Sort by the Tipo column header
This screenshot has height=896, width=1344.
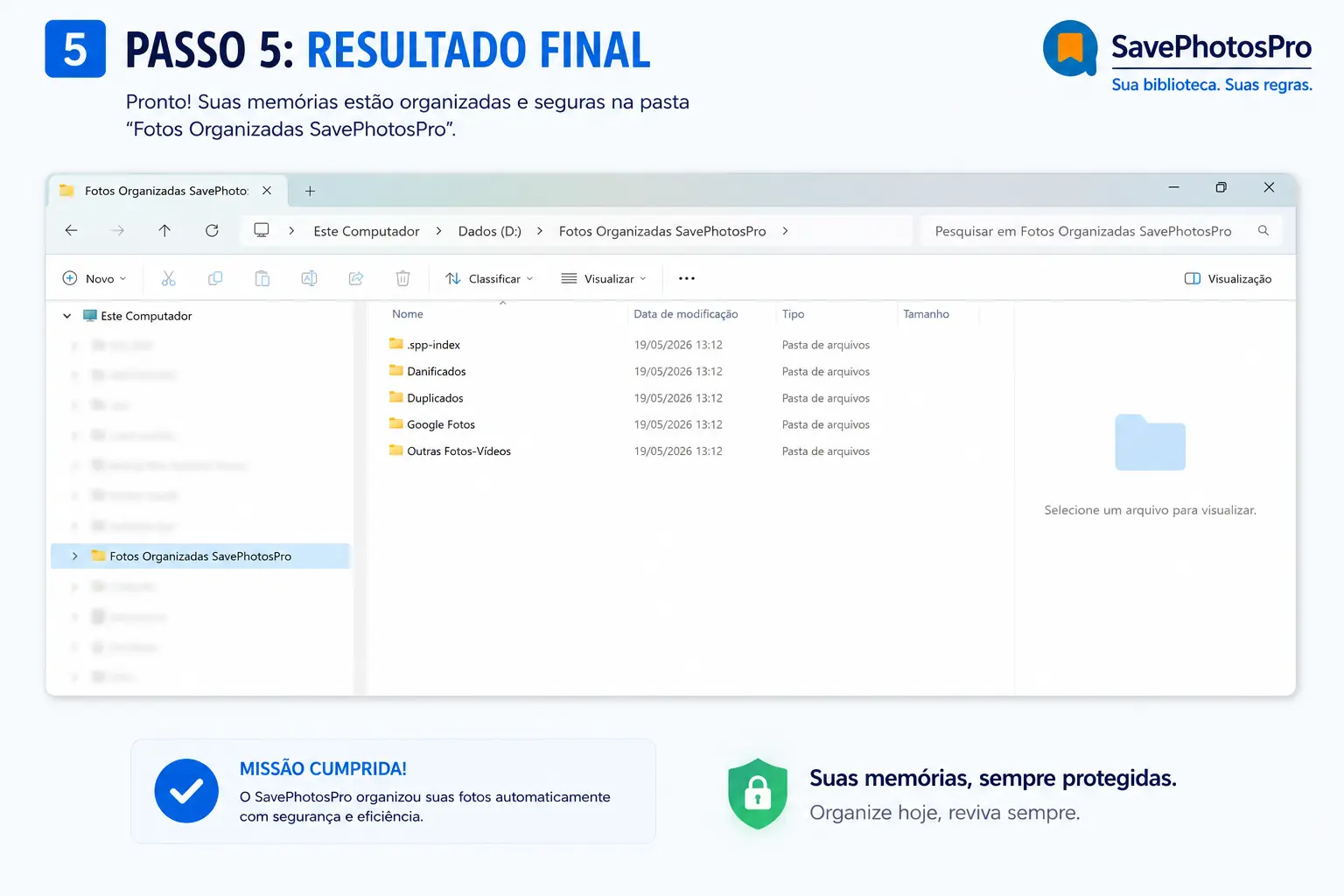tap(794, 314)
